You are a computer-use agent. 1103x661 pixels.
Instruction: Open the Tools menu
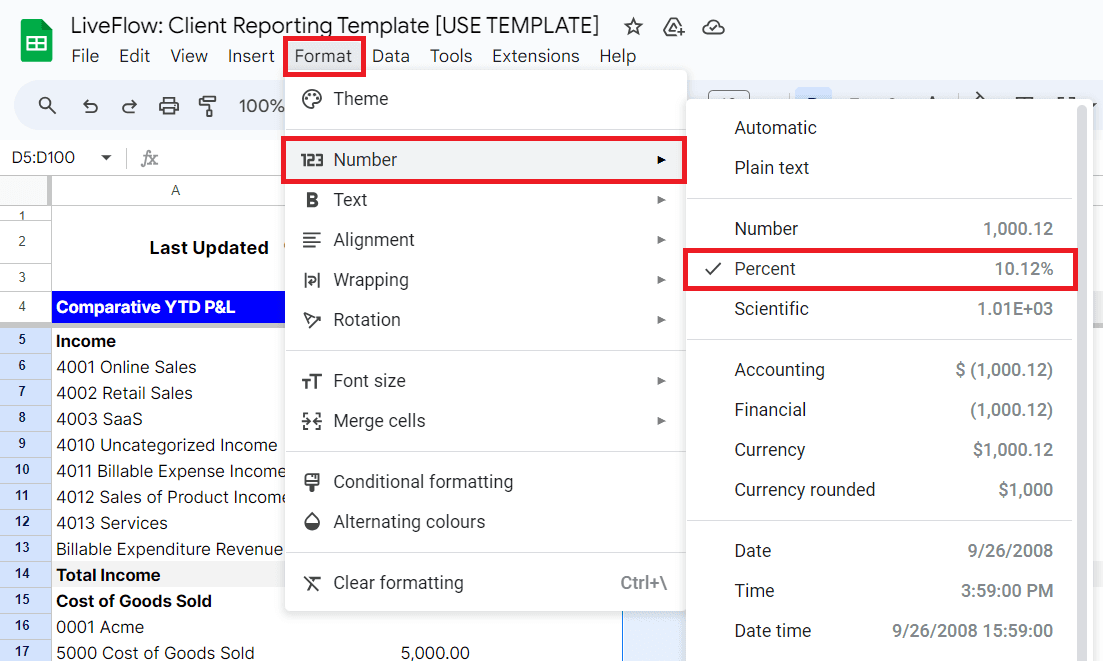click(451, 56)
